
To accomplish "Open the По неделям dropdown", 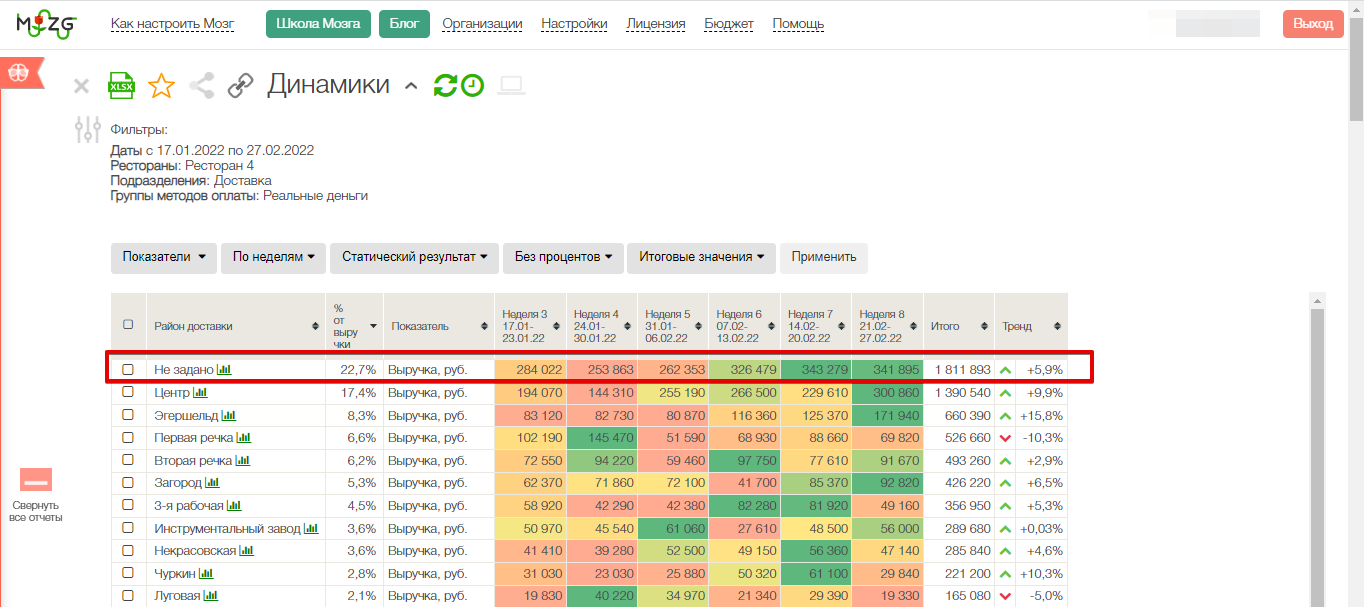I will (x=273, y=257).
